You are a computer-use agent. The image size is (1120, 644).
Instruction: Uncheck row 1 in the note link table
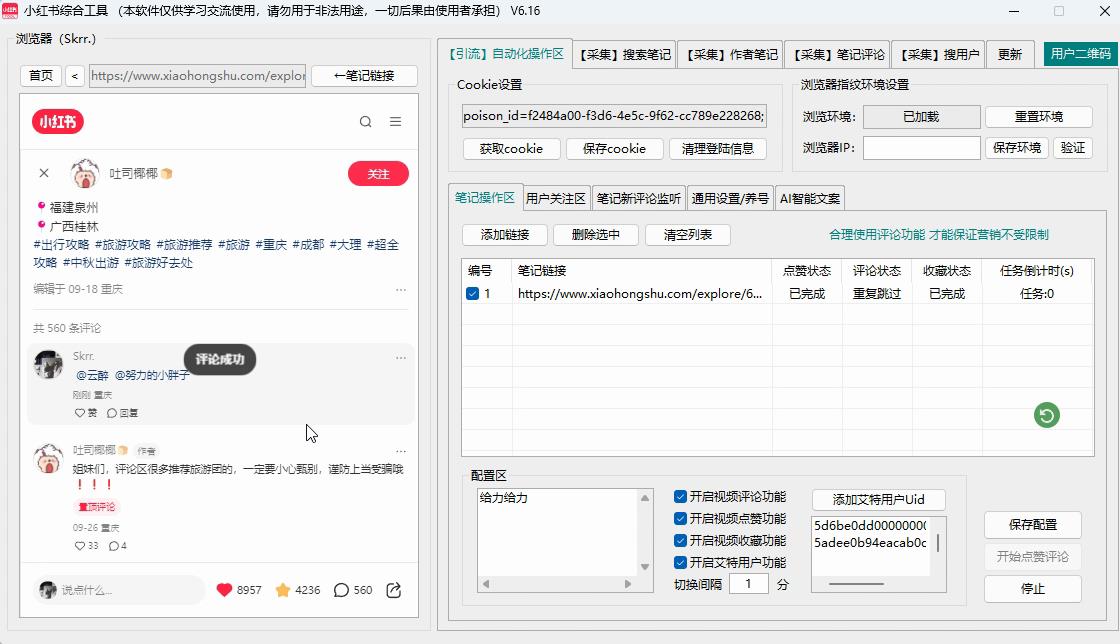pyautogui.click(x=474, y=292)
